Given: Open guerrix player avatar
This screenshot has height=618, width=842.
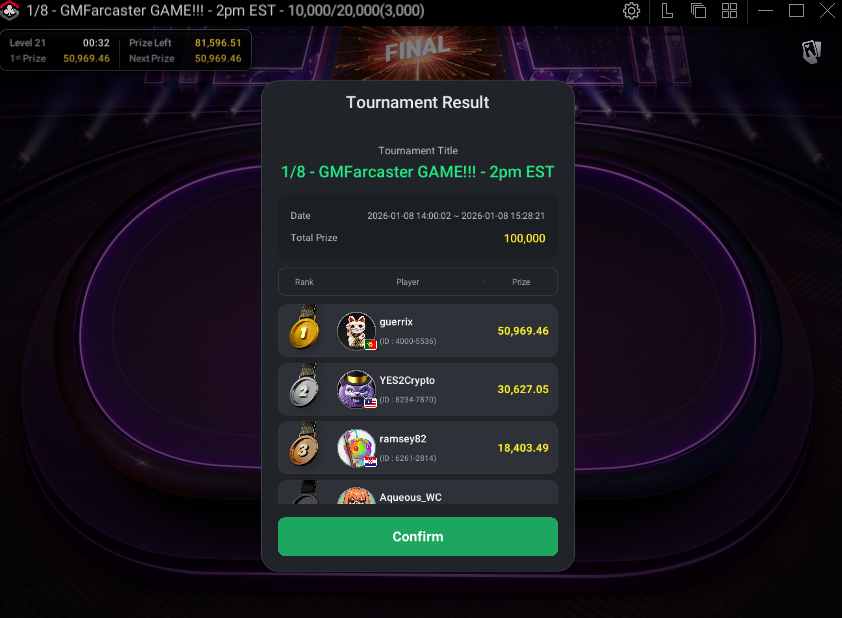Looking at the screenshot, I should pos(356,331).
